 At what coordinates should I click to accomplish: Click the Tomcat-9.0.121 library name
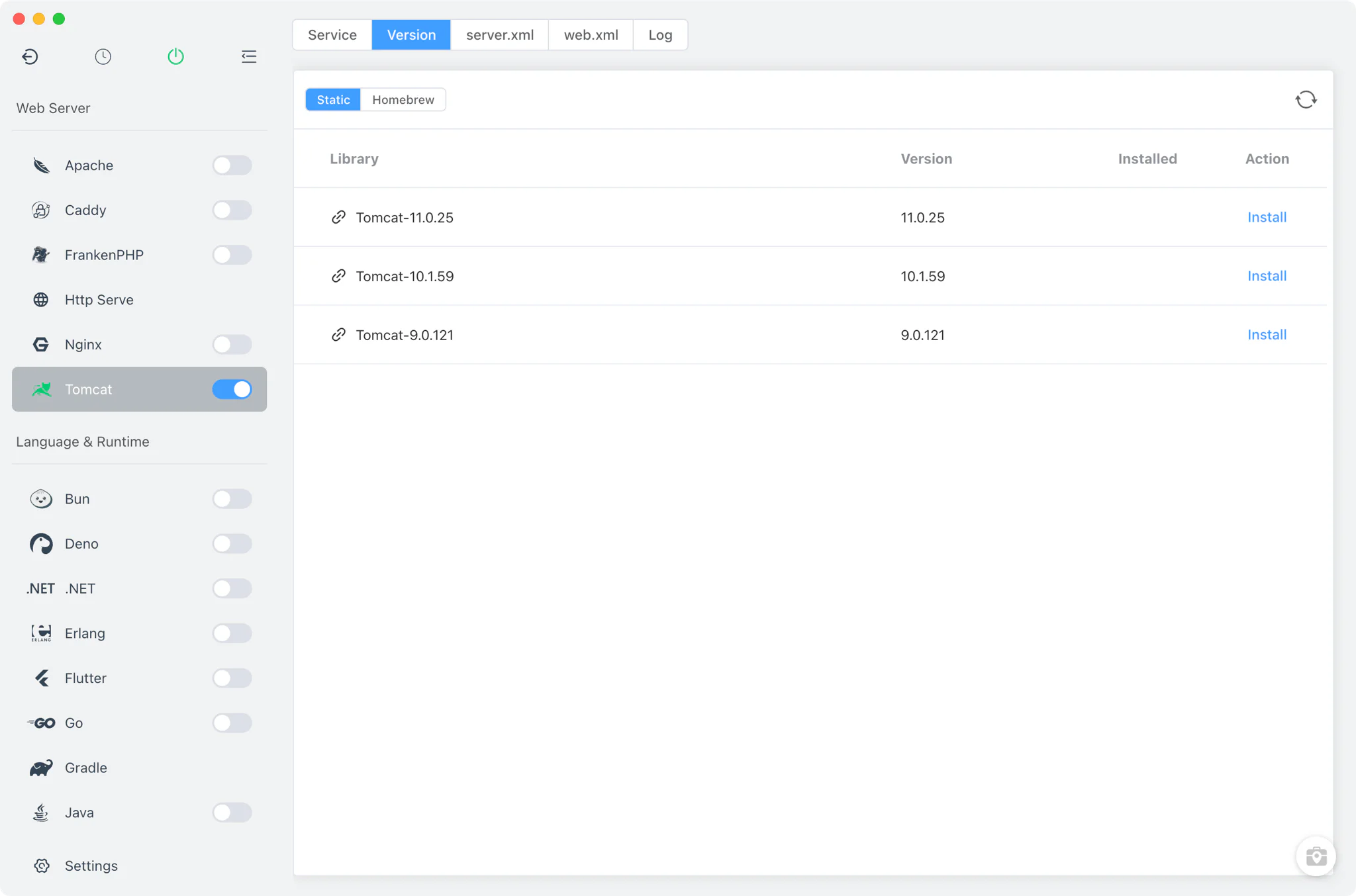405,336
